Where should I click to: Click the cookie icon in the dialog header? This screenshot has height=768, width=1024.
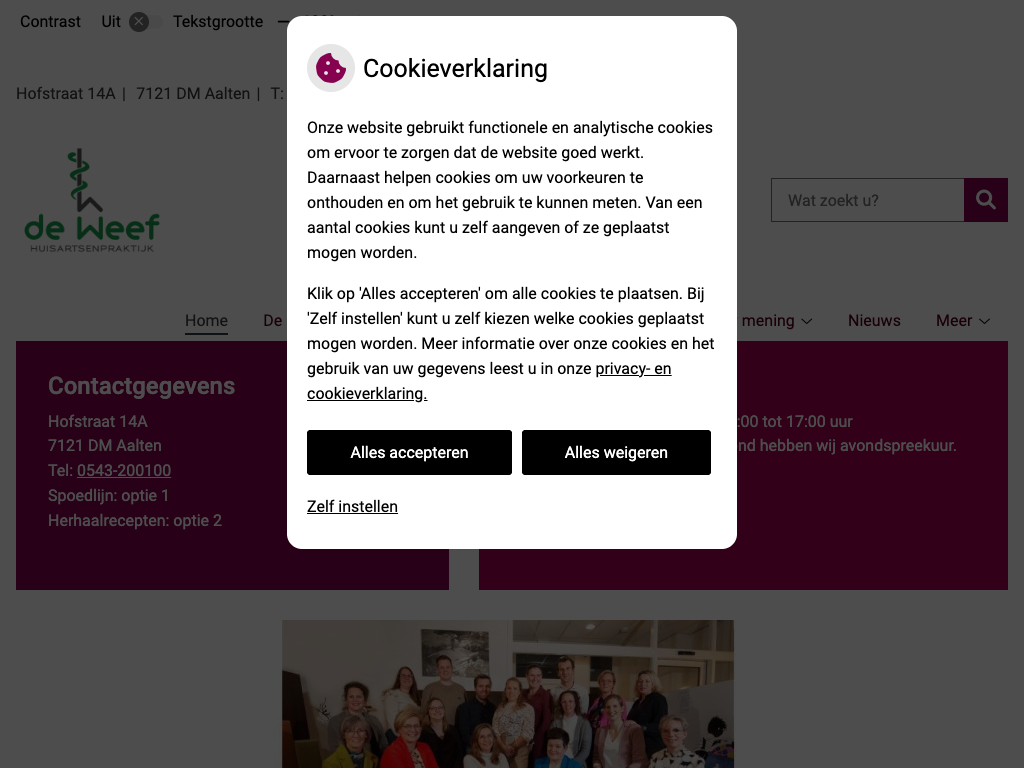(330, 68)
